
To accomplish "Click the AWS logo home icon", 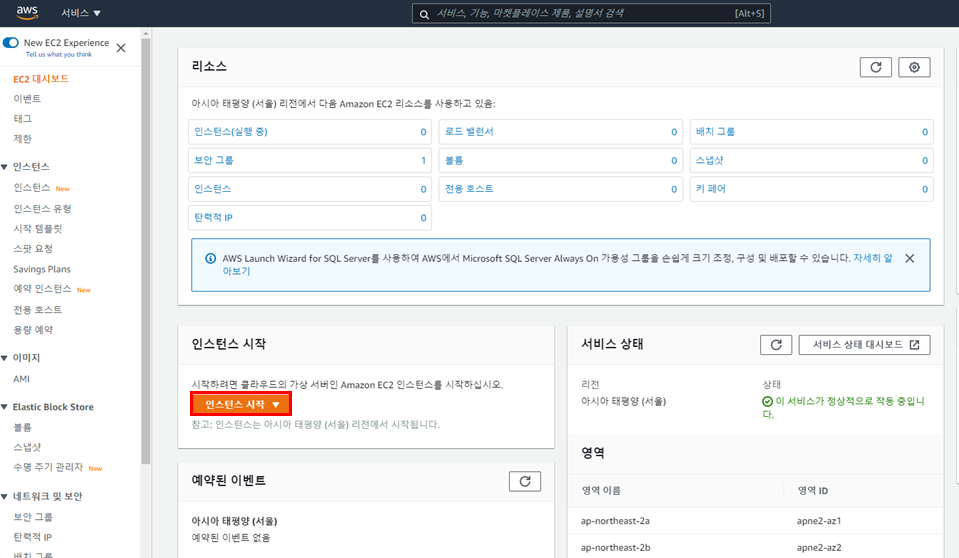I will coord(27,12).
